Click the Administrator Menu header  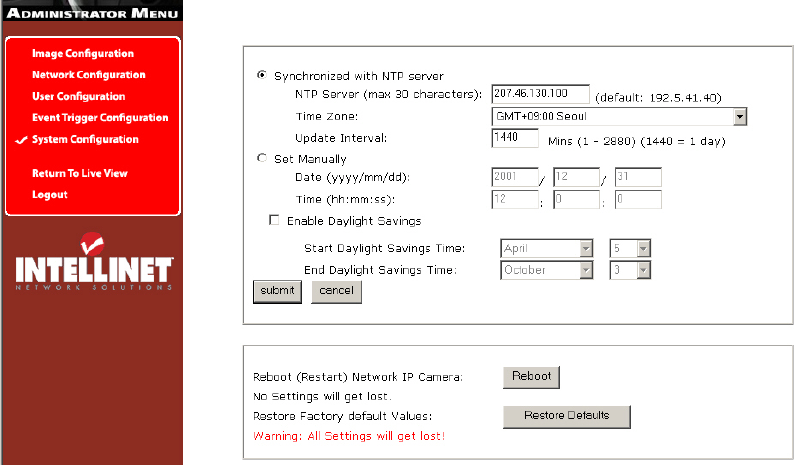pos(92,12)
